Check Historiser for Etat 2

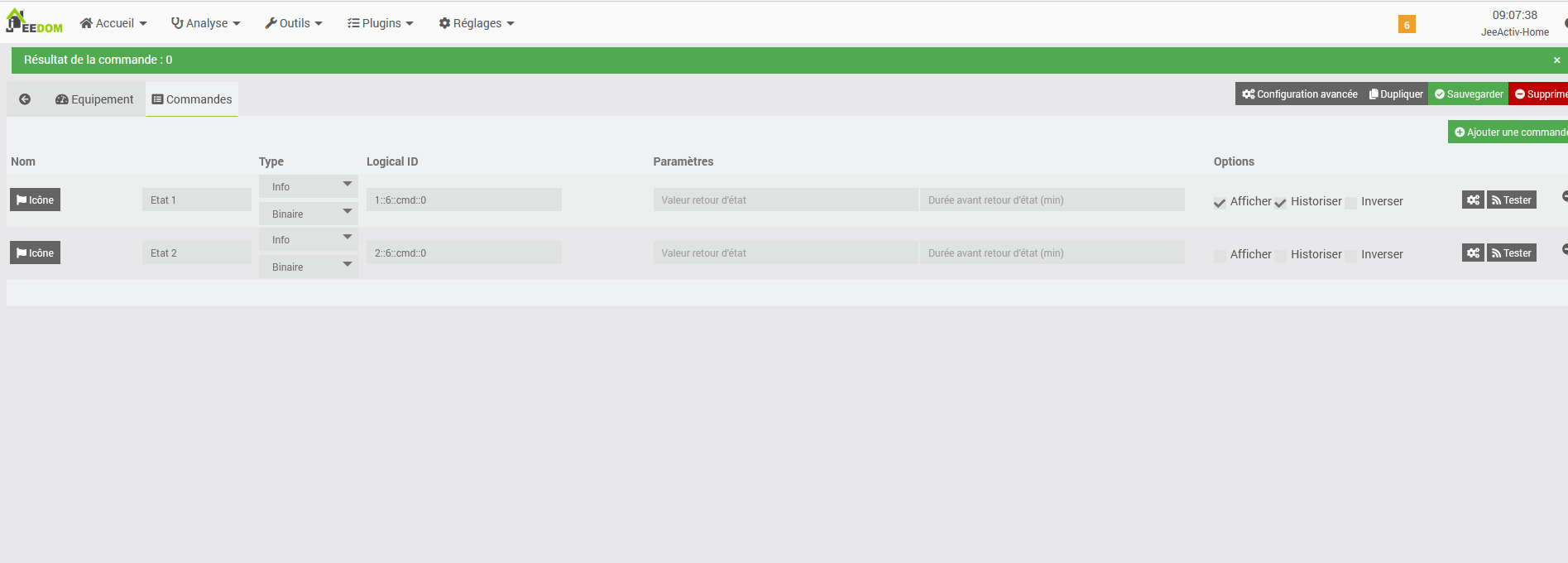click(1280, 256)
